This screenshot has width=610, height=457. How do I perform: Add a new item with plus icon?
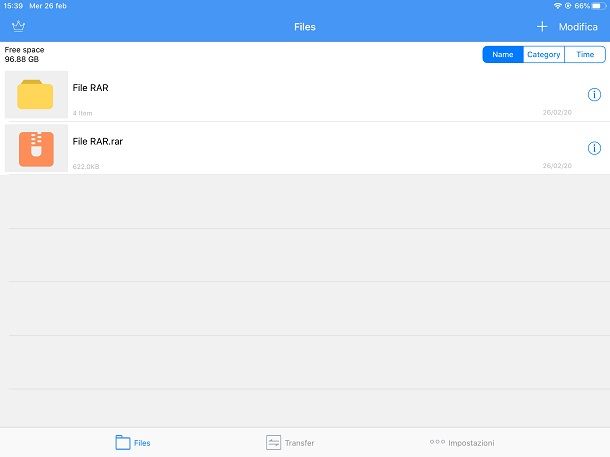pyautogui.click(x=542, y=27)
